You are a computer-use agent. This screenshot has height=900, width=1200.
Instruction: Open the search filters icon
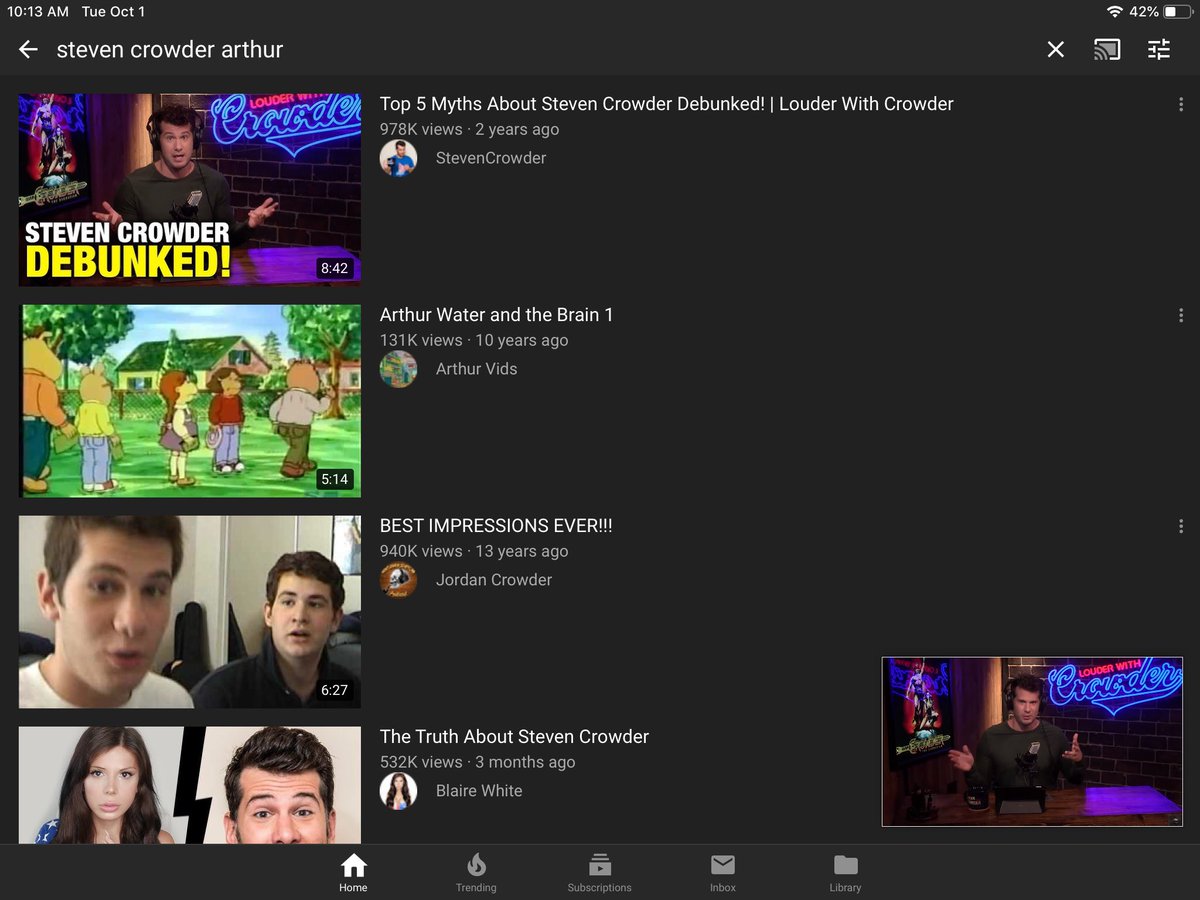pos(1159,49)
